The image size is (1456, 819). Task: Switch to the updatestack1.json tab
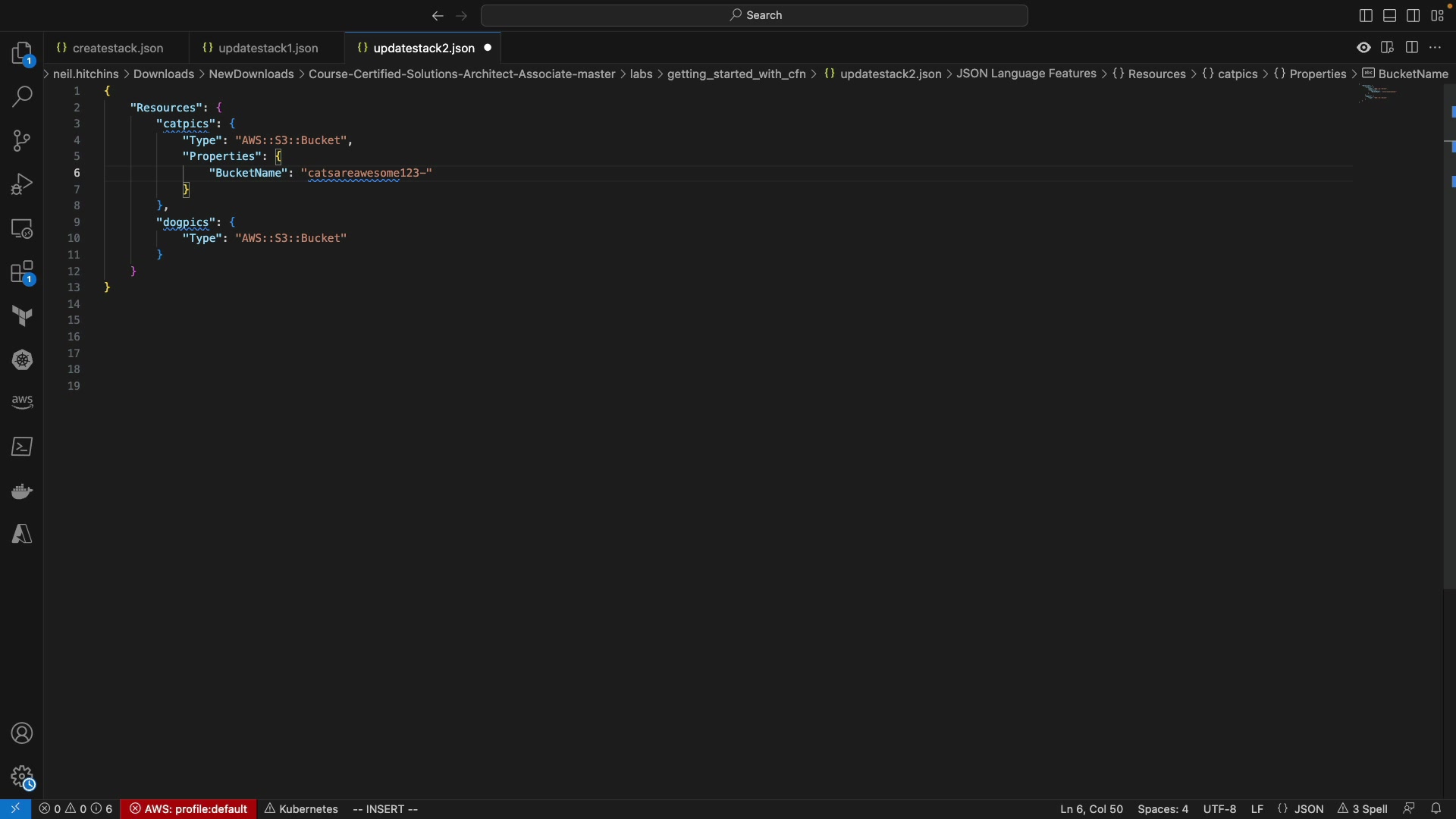coord(268,48)
